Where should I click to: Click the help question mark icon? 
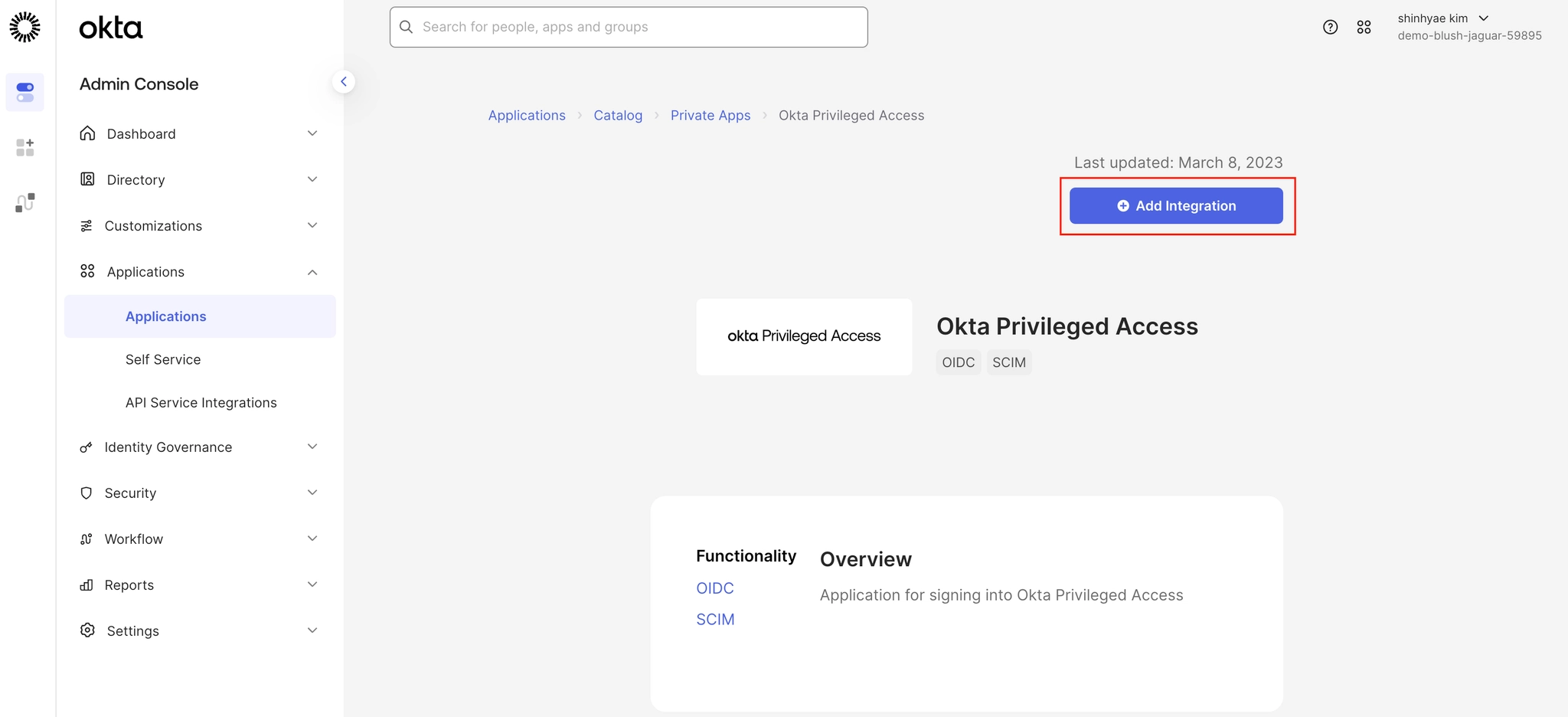click(x=1331, y=27)
